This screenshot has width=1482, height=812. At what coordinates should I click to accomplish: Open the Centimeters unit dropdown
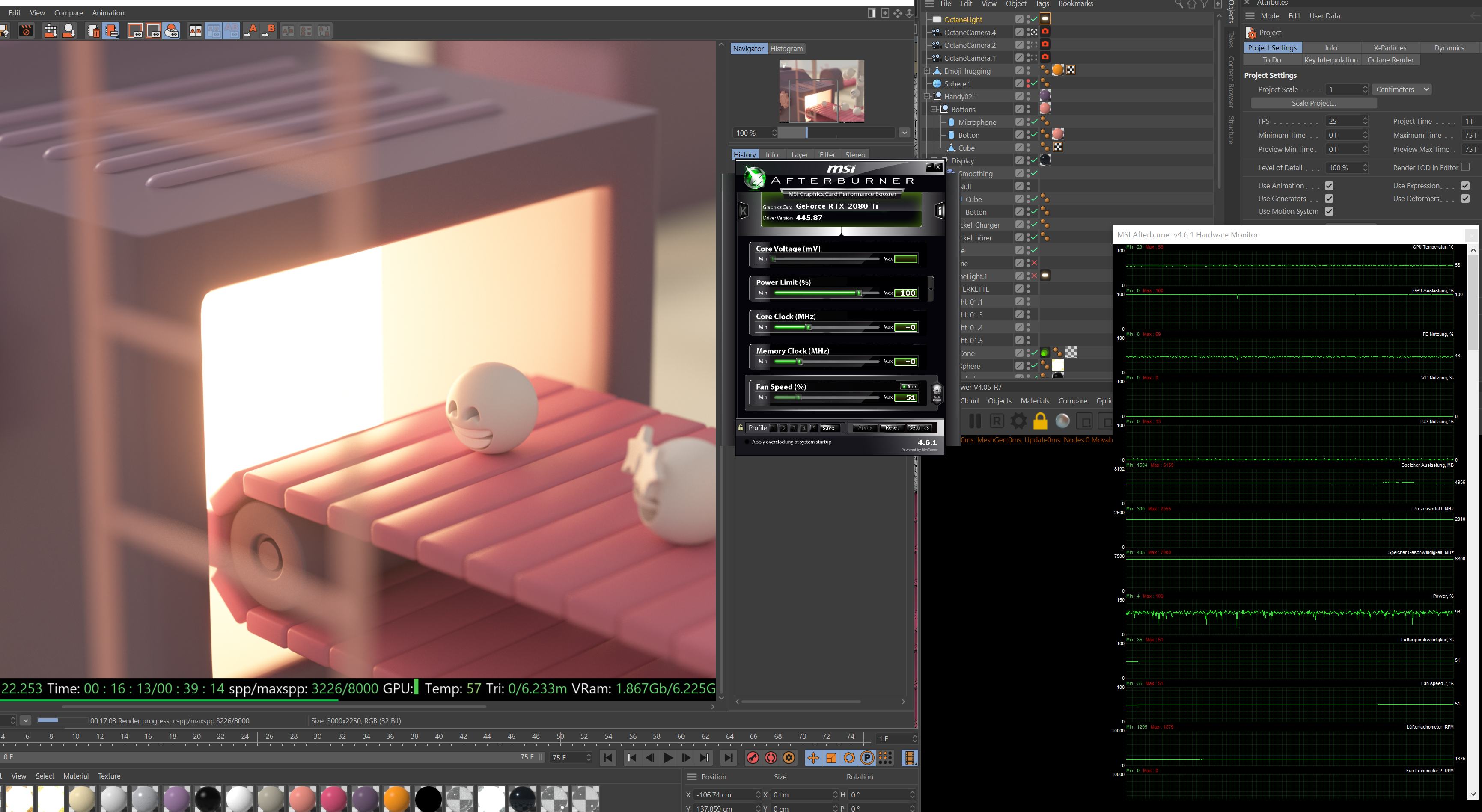tap(1402, 89)
